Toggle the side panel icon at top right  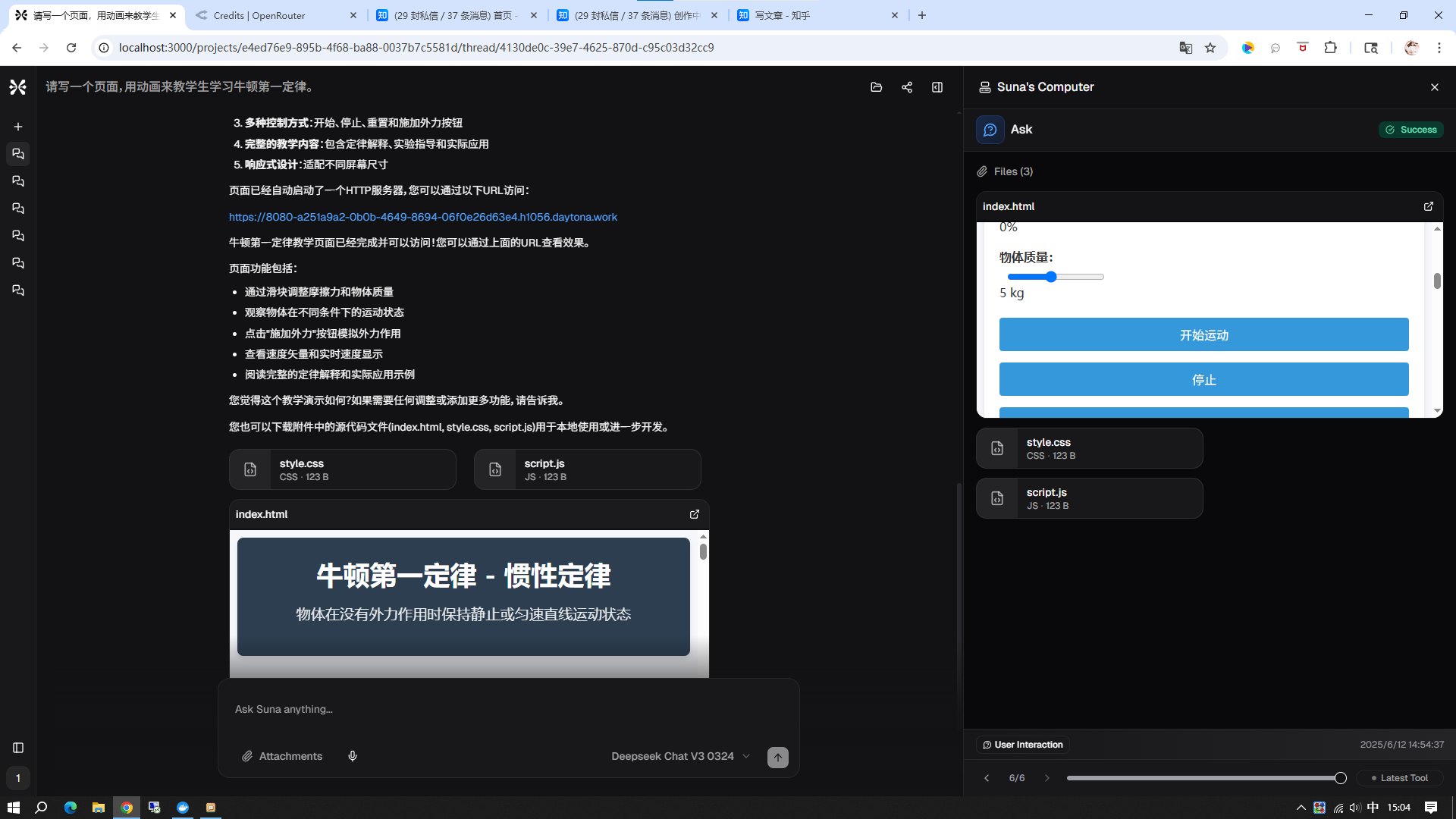point(937,87)
